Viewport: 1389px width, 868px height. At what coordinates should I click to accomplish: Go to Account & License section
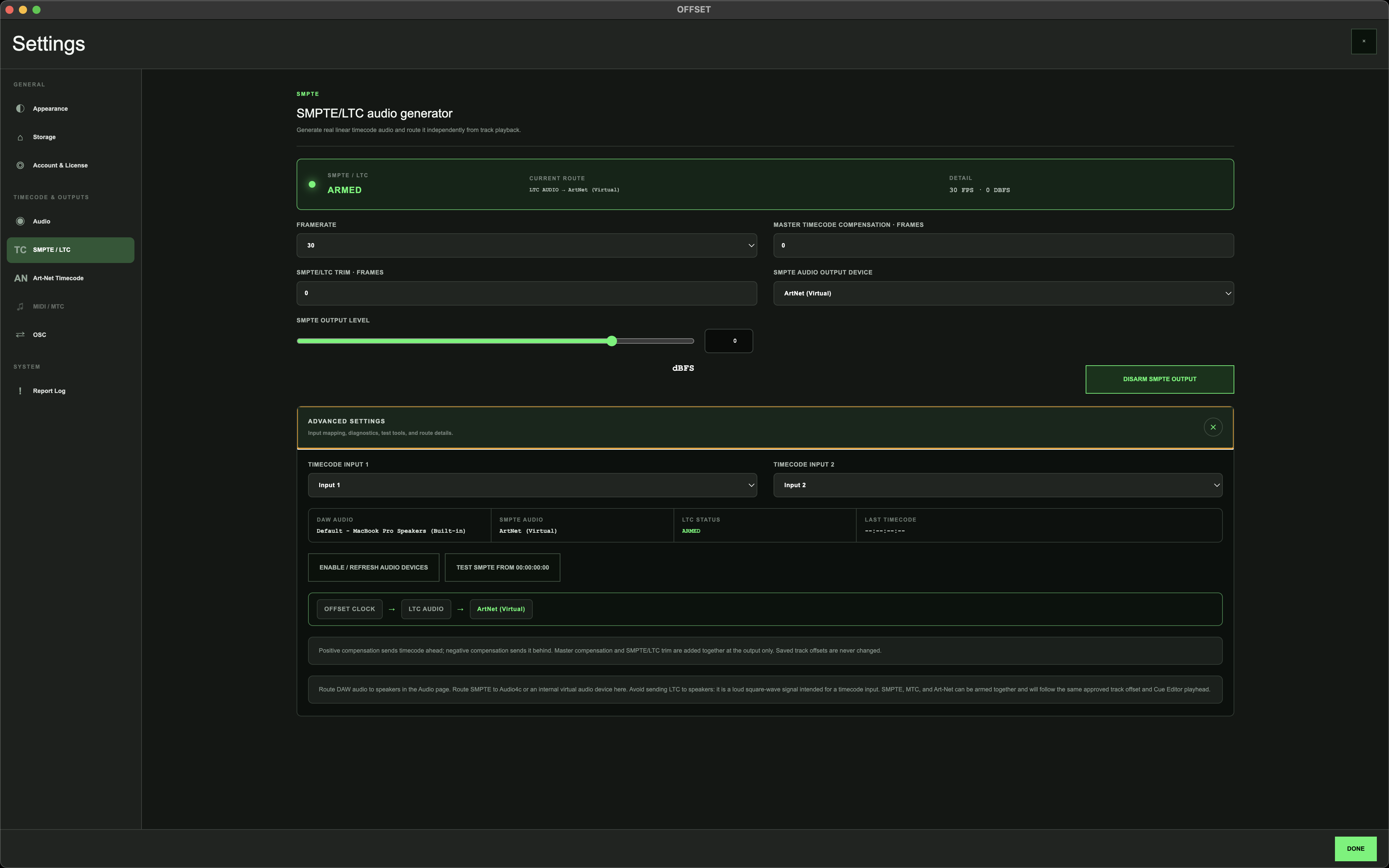(x=70, y=165)
